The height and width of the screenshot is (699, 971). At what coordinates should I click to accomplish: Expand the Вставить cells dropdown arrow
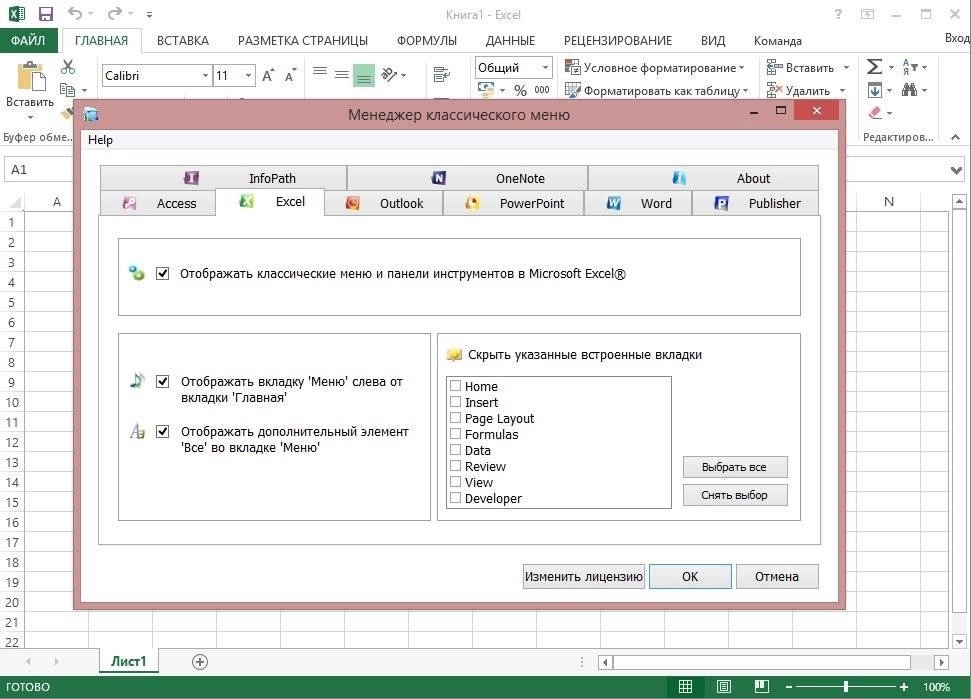(846, 67)
